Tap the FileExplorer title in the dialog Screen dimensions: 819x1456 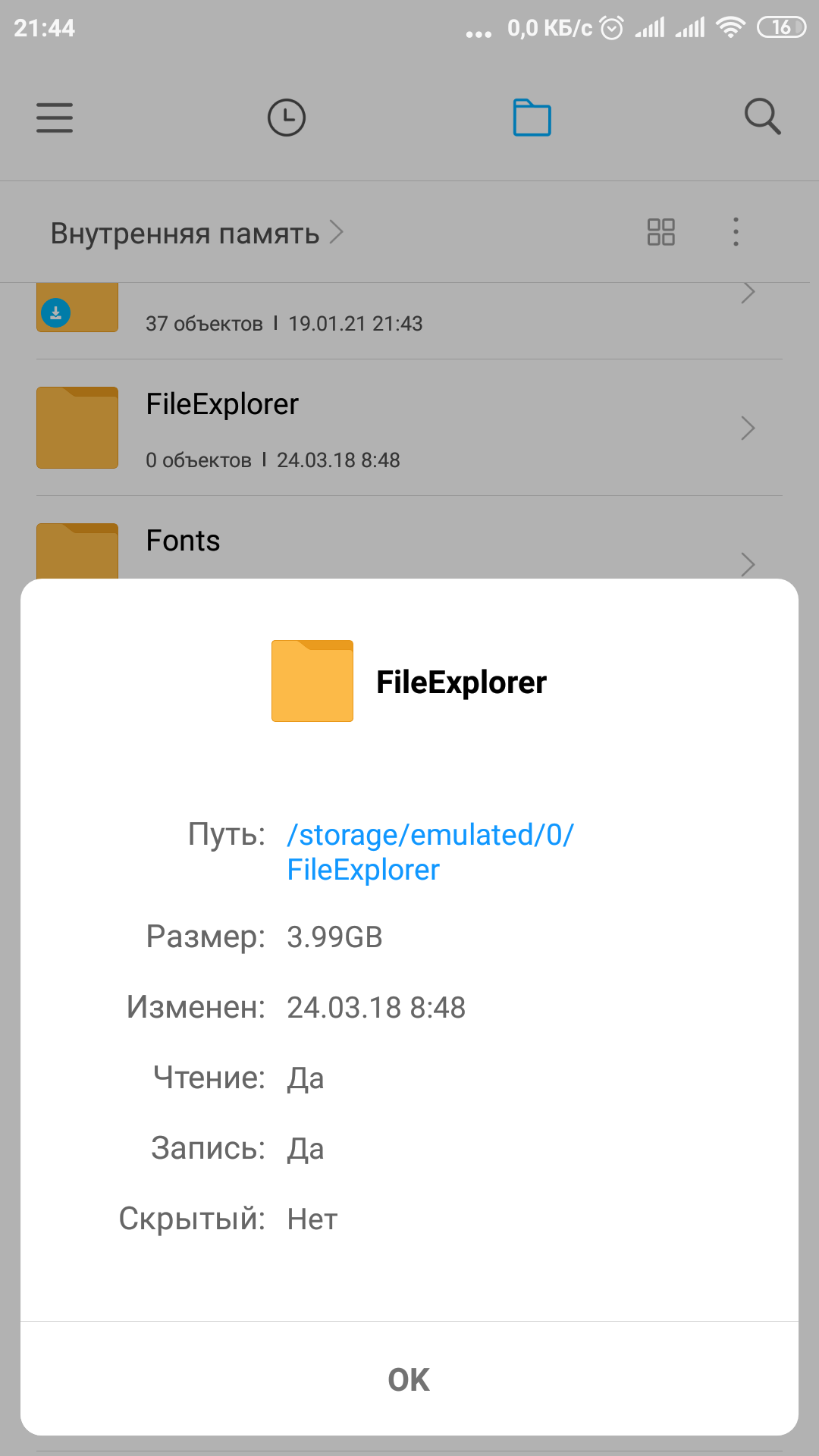tap(461, 682)
